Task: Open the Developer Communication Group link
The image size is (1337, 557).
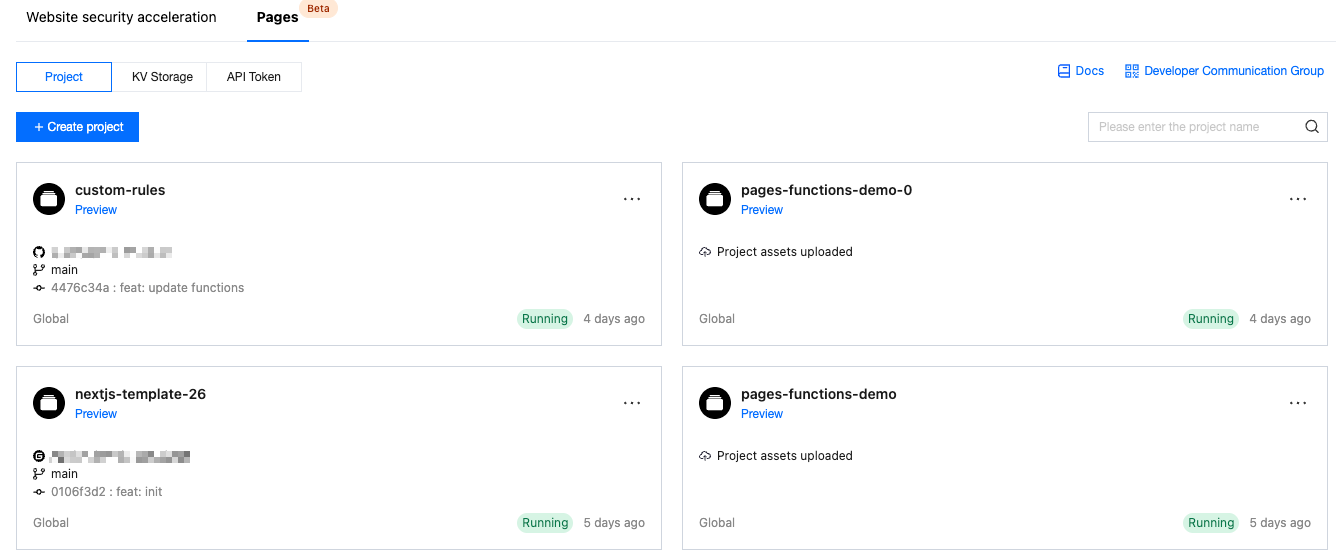Action: point(1234,71)
